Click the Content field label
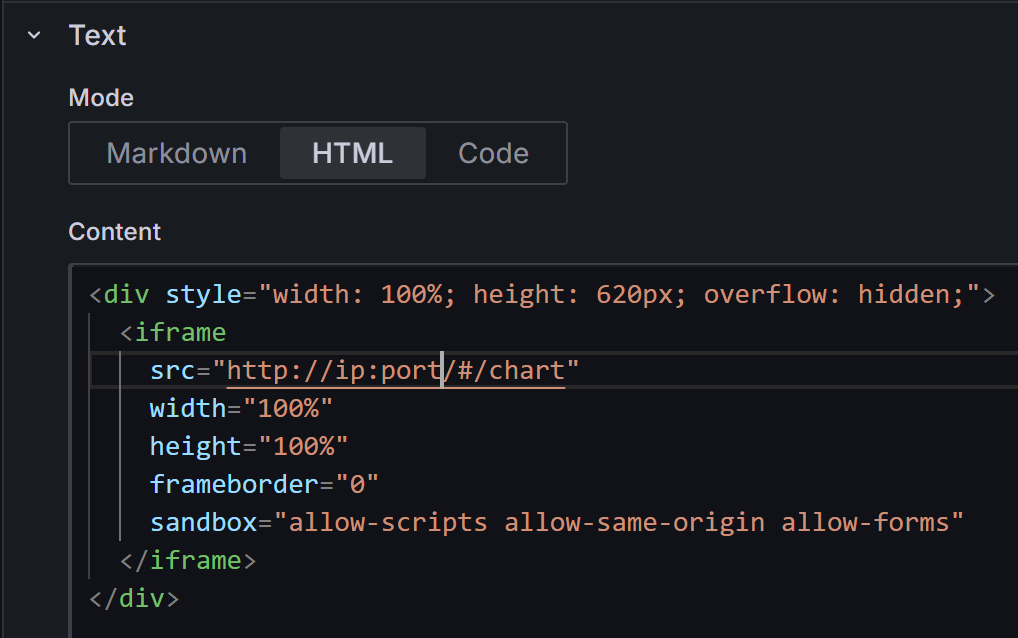 [114, 231]
